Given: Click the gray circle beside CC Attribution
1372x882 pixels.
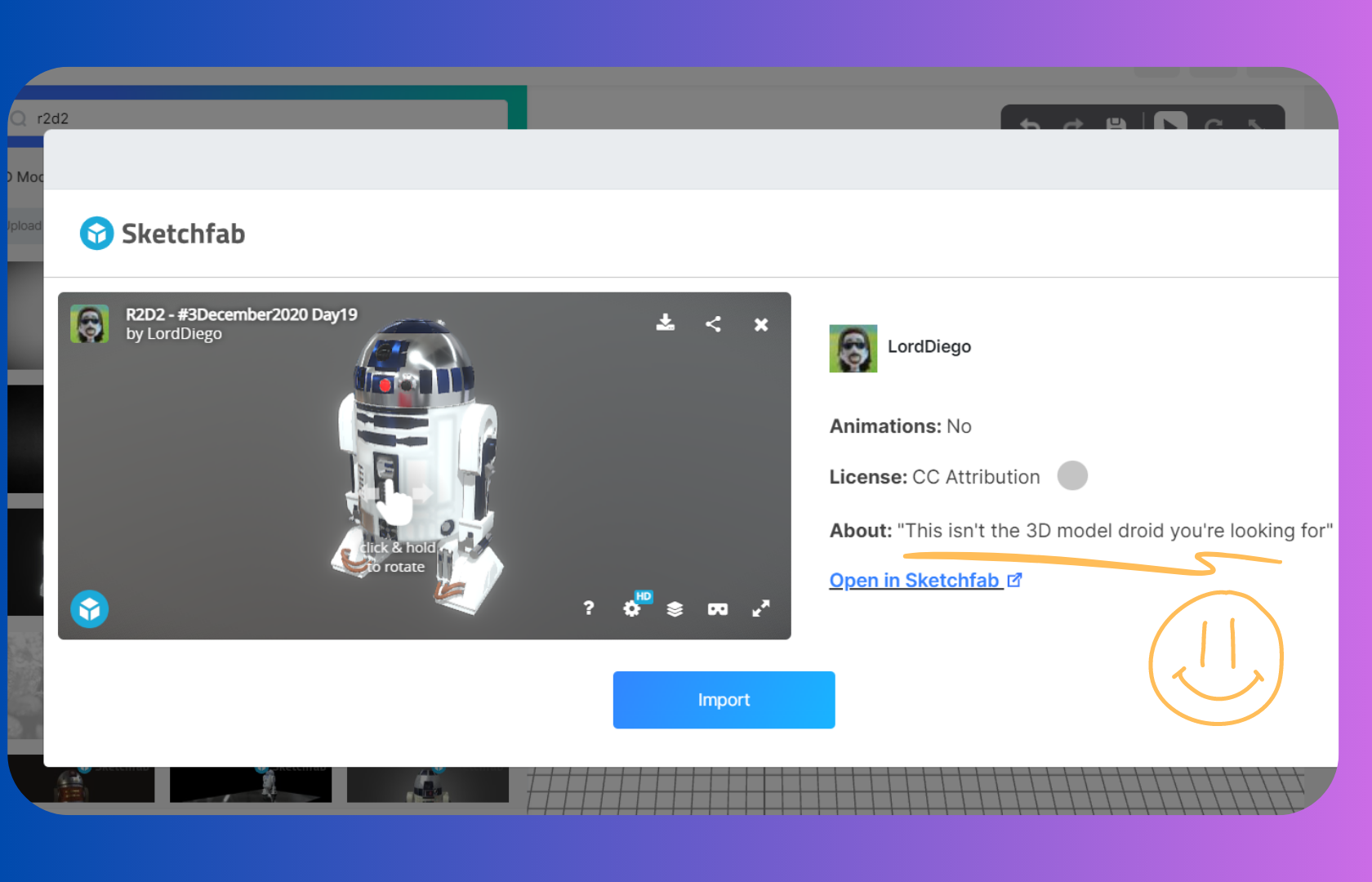Looking at the screenshot, I should coord(1072,475).
